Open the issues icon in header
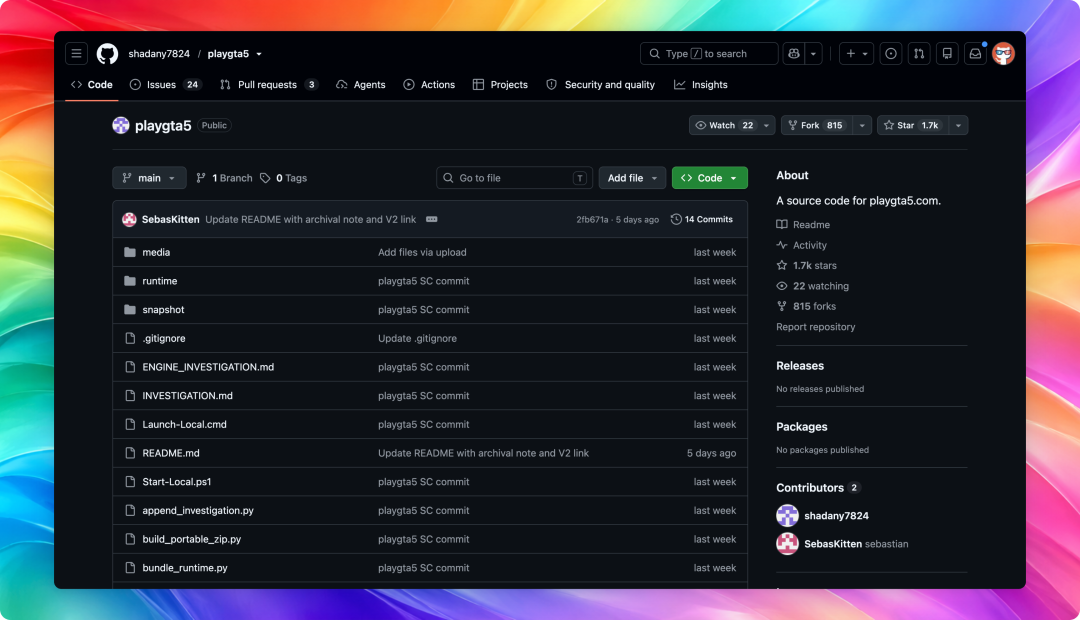This screenshot has height=620, width=1080. coord(891,54)
